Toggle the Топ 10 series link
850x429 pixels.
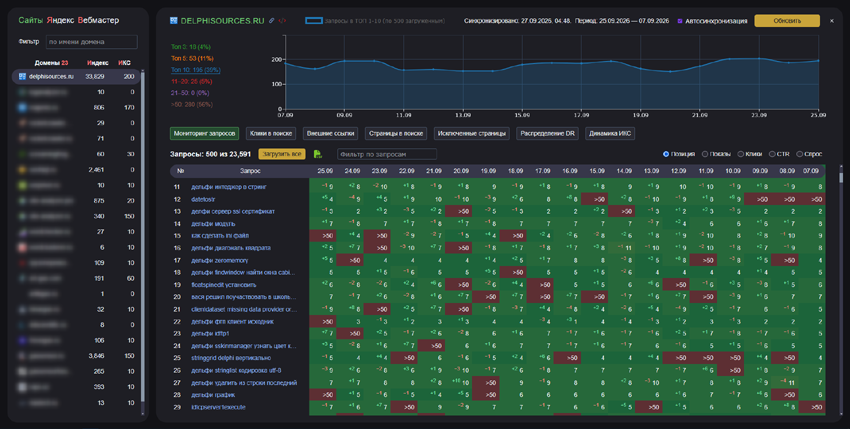click(x=196, y=70)
